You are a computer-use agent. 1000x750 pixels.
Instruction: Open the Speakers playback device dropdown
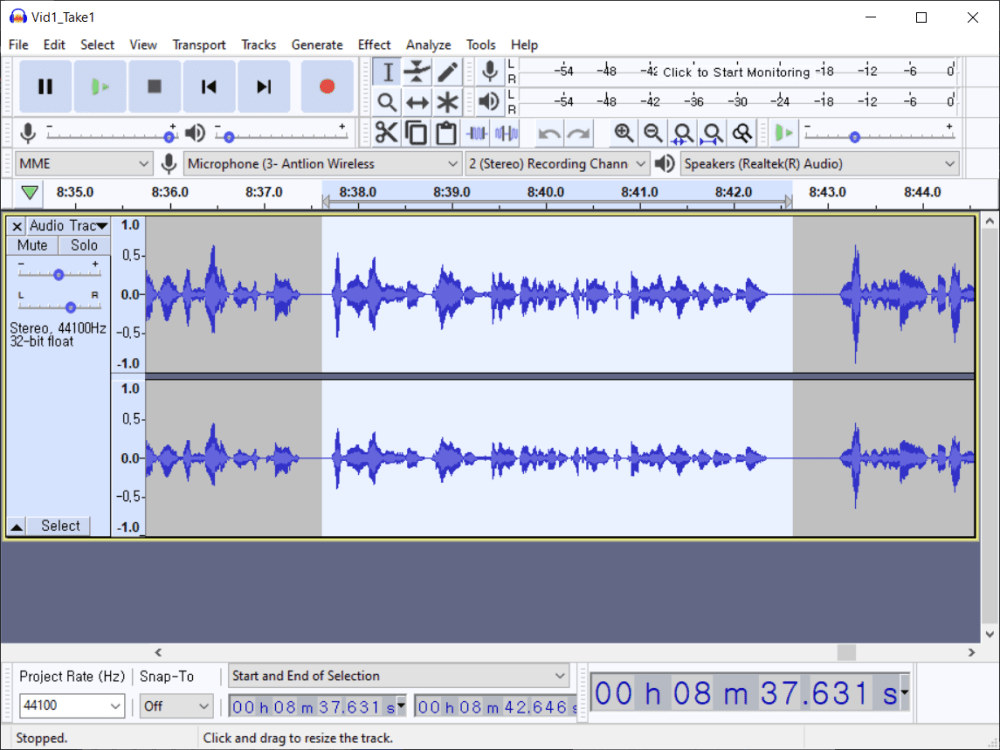coord(820,164)
